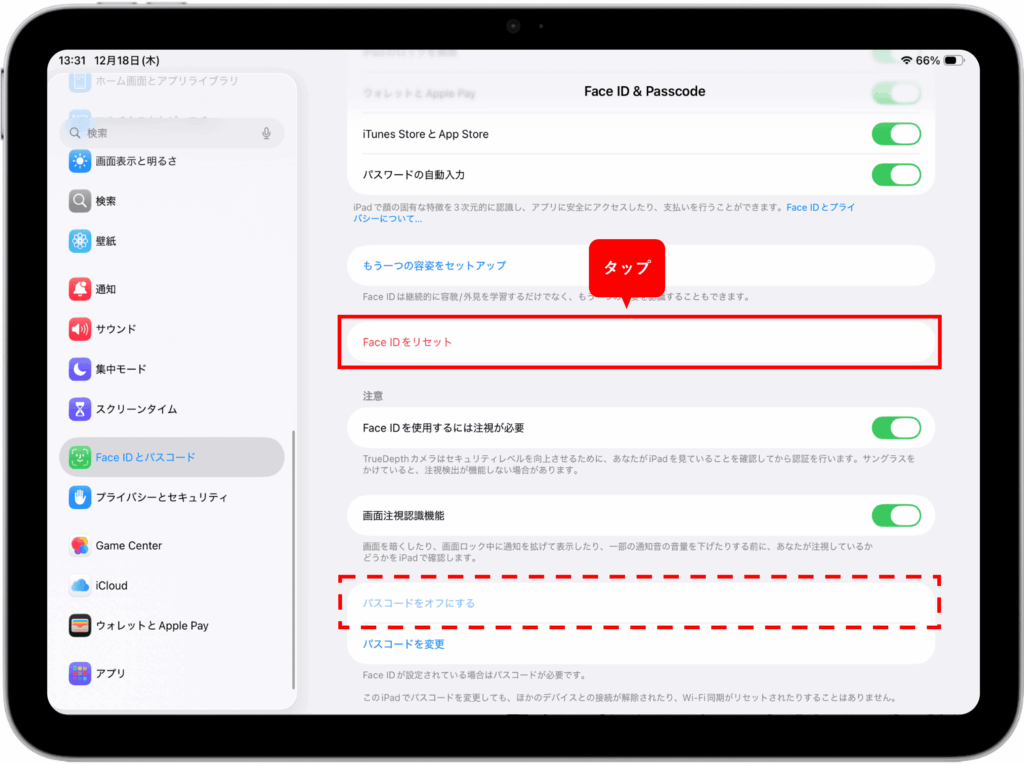Tap パスコードを変更 option

404,645
